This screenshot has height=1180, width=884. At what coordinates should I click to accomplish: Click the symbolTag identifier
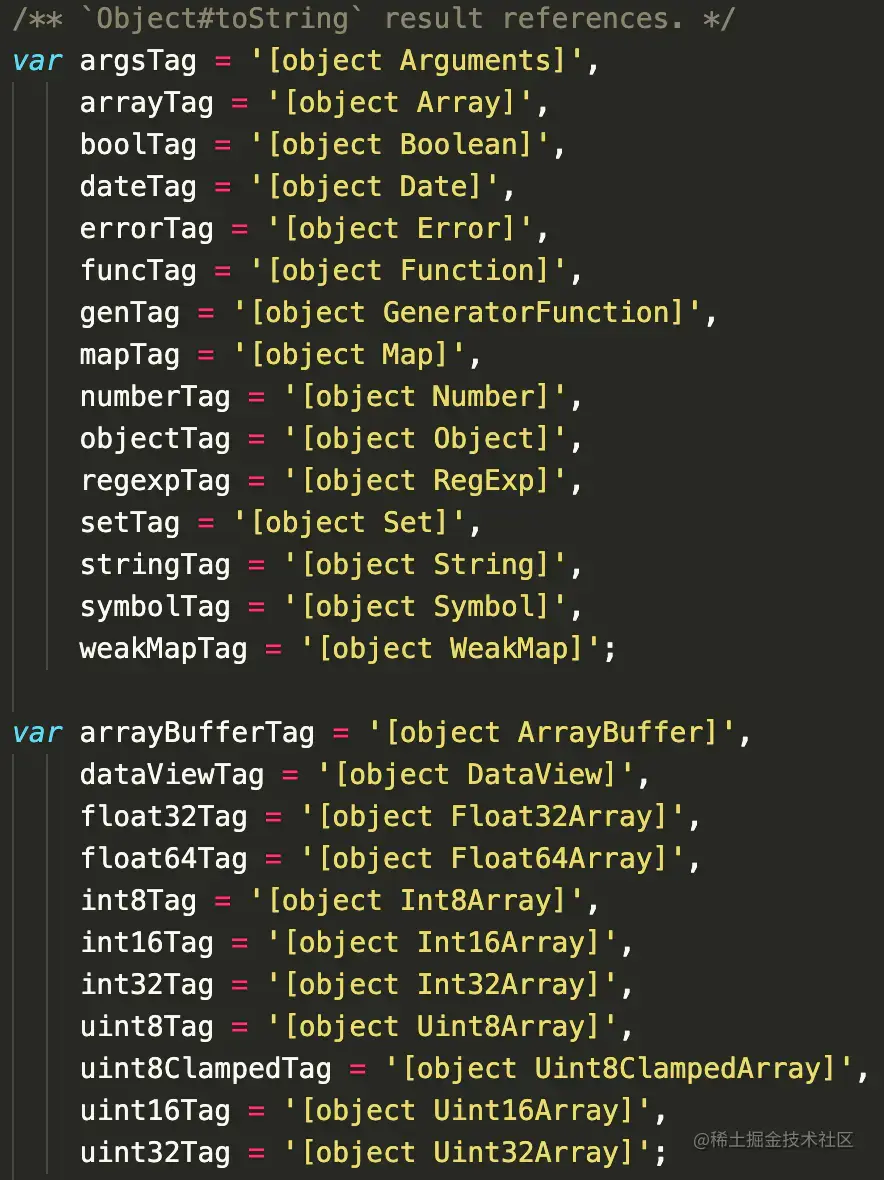point(155,607)
